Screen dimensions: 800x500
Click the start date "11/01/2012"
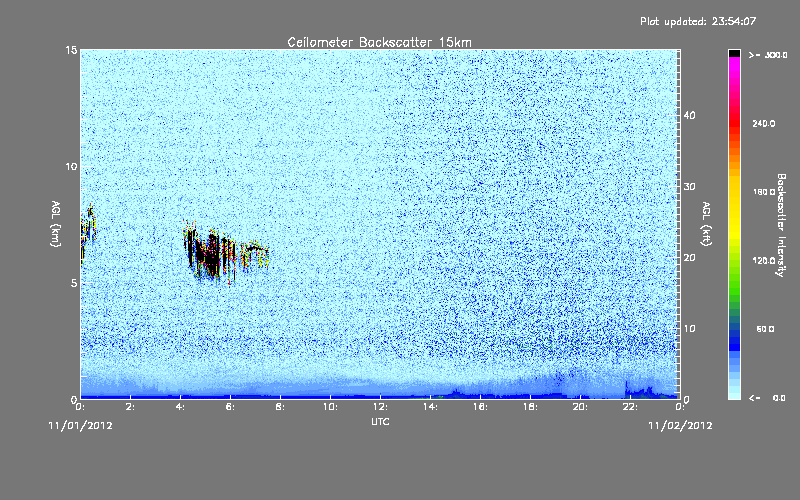(80, 425)
